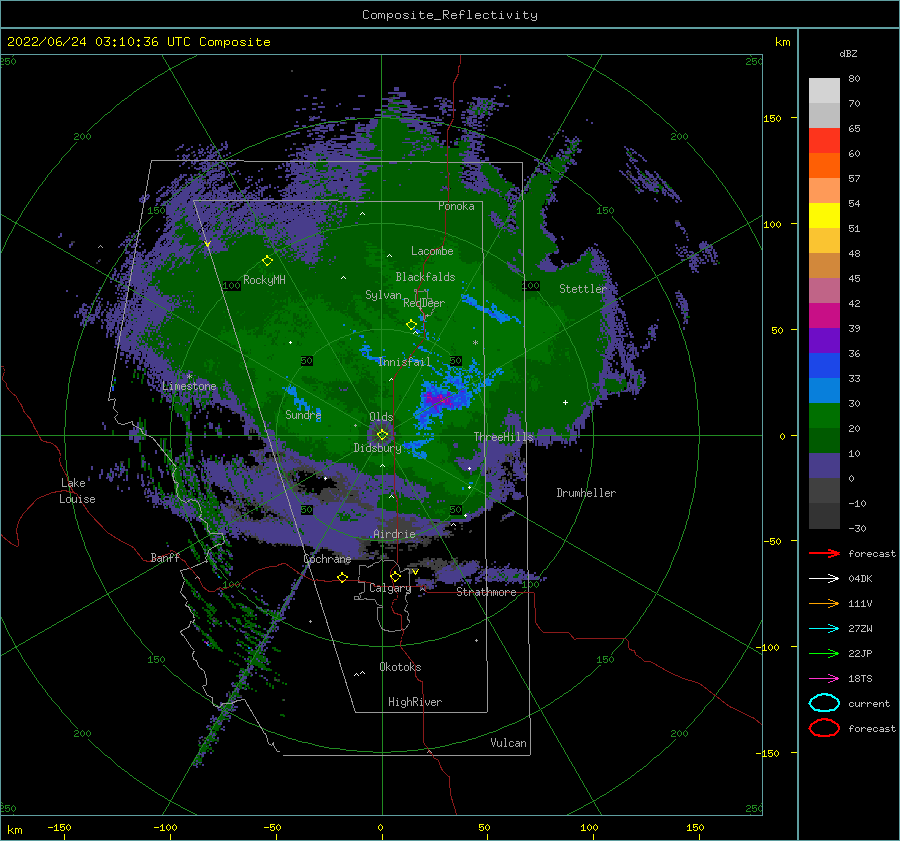Screen dimensions: 900x841
Task: Click the Olds label
Action: (381, 417)
